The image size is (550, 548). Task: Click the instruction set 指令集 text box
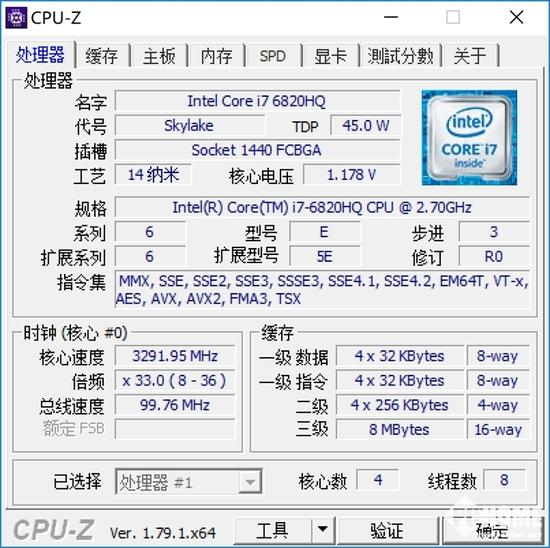322,290
